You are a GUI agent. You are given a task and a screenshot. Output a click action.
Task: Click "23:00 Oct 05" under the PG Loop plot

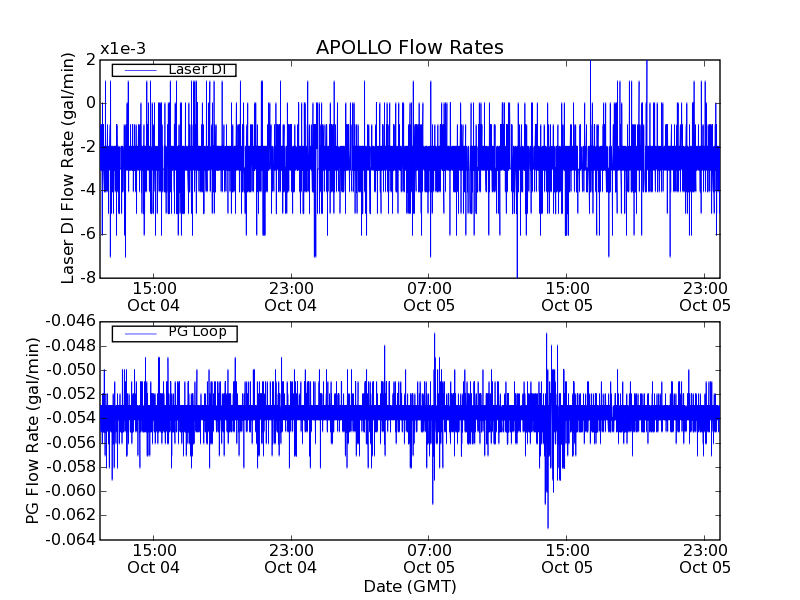tap(705, 559)
